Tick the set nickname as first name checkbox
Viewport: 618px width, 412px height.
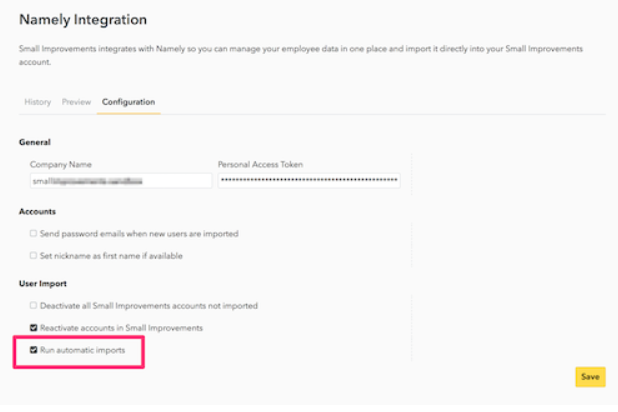(33, 256)
